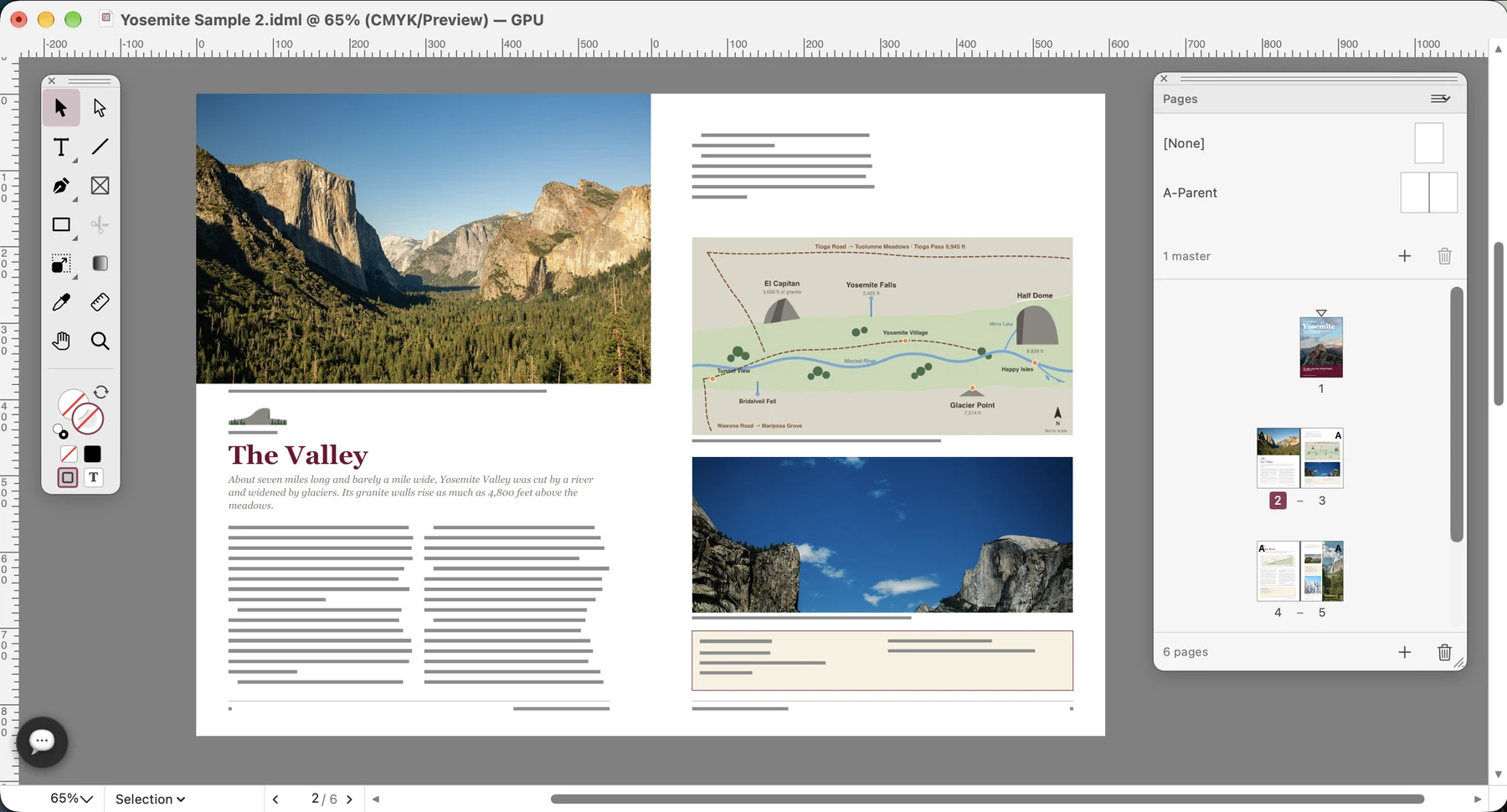Reset to default fill and stroke

click(x=60, y=432)
